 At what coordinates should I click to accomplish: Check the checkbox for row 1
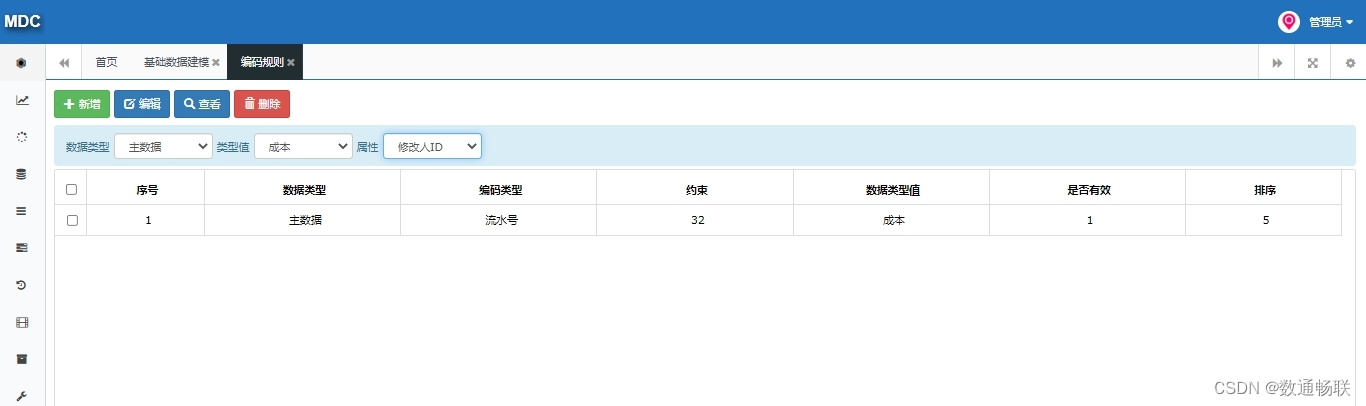coord(71,220)
